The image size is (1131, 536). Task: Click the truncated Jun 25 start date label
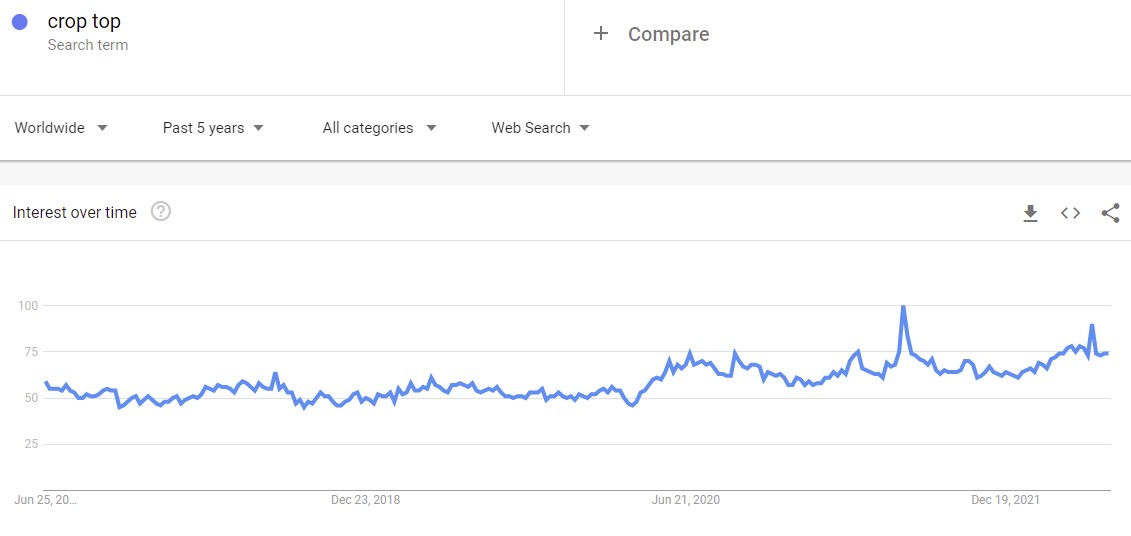click(46, 500)
